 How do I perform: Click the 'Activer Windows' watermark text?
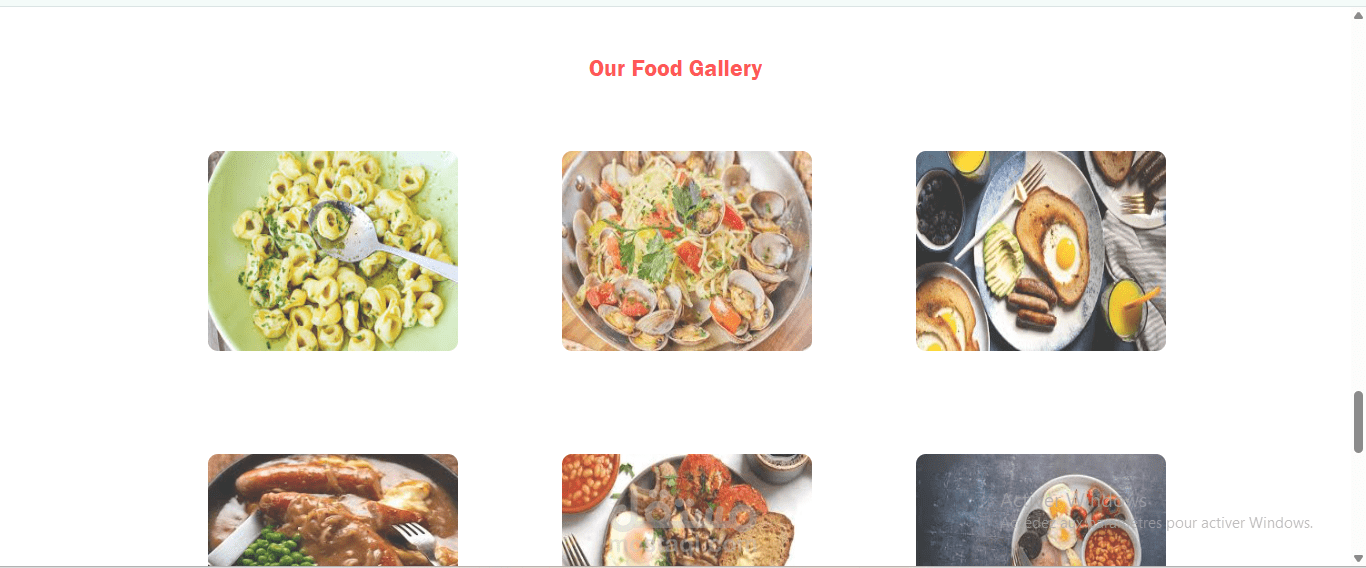1074,501
